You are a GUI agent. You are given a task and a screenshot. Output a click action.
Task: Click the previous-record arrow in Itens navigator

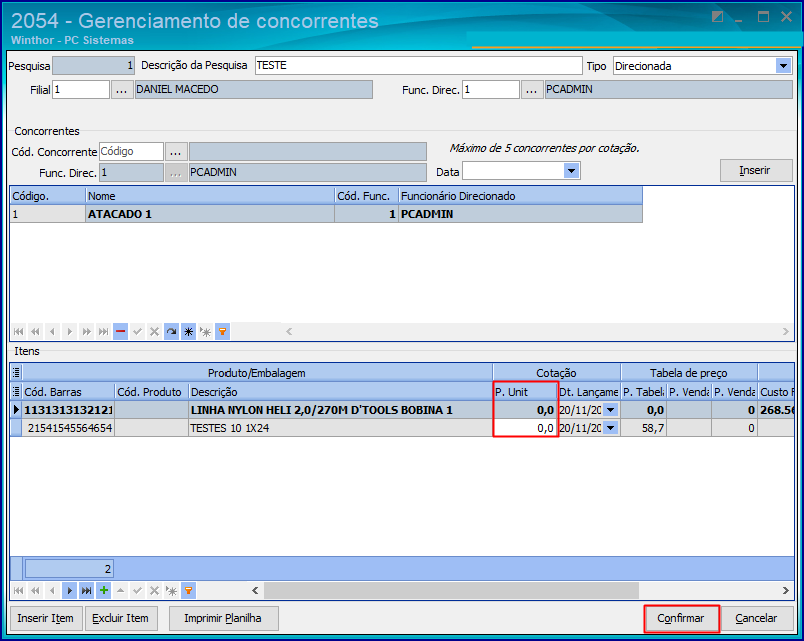52,591
